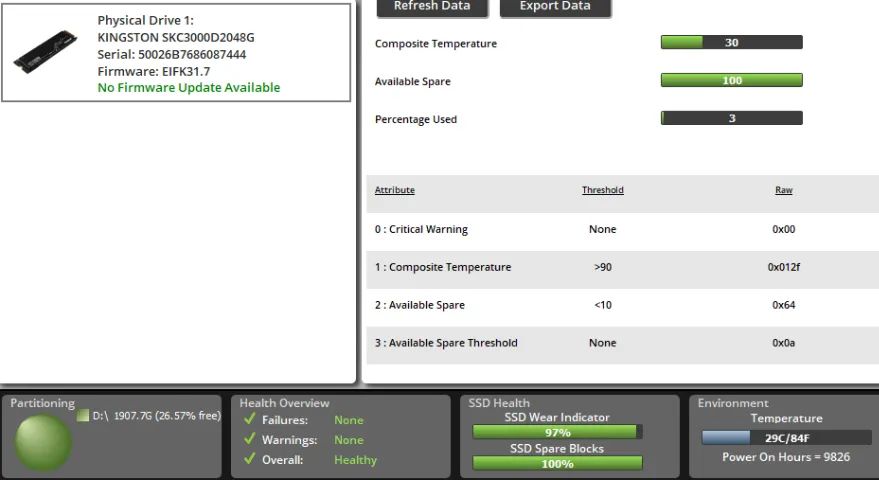Click the Serial: 50026B7686087444 line
The height and width of the screenshot is (480, 879).
(172, 54)
